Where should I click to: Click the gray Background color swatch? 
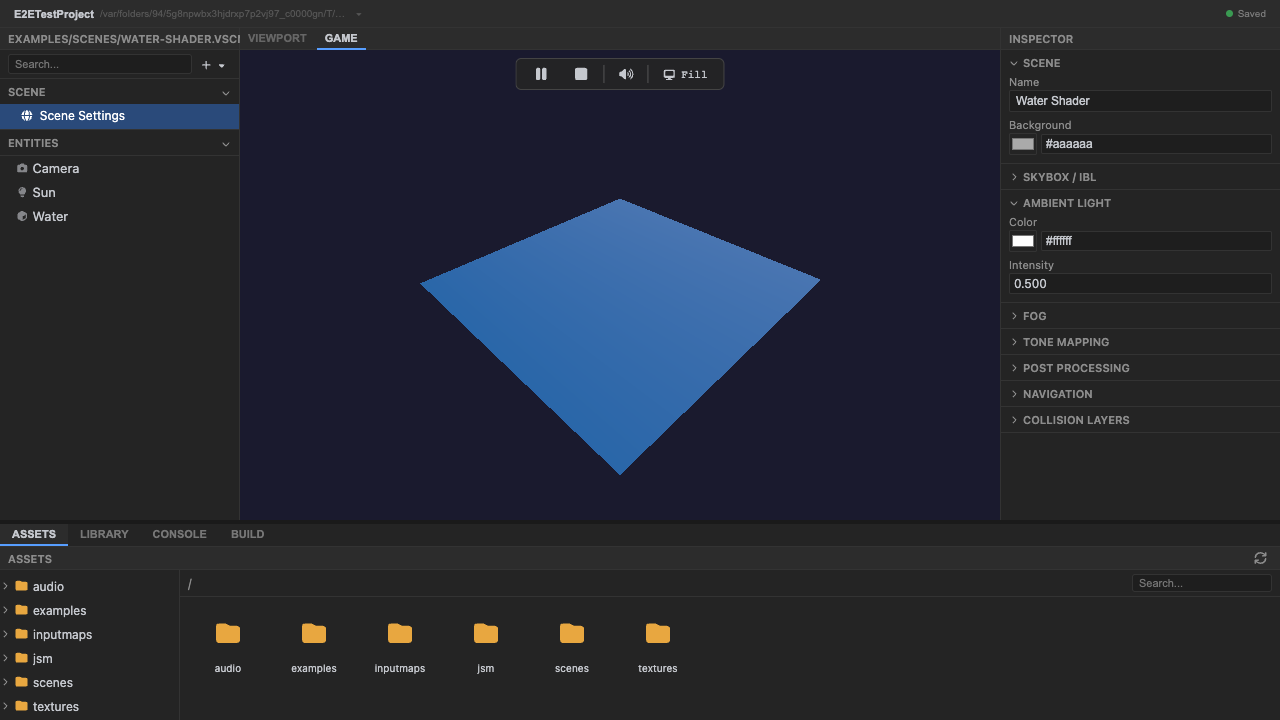point(1022,144)
